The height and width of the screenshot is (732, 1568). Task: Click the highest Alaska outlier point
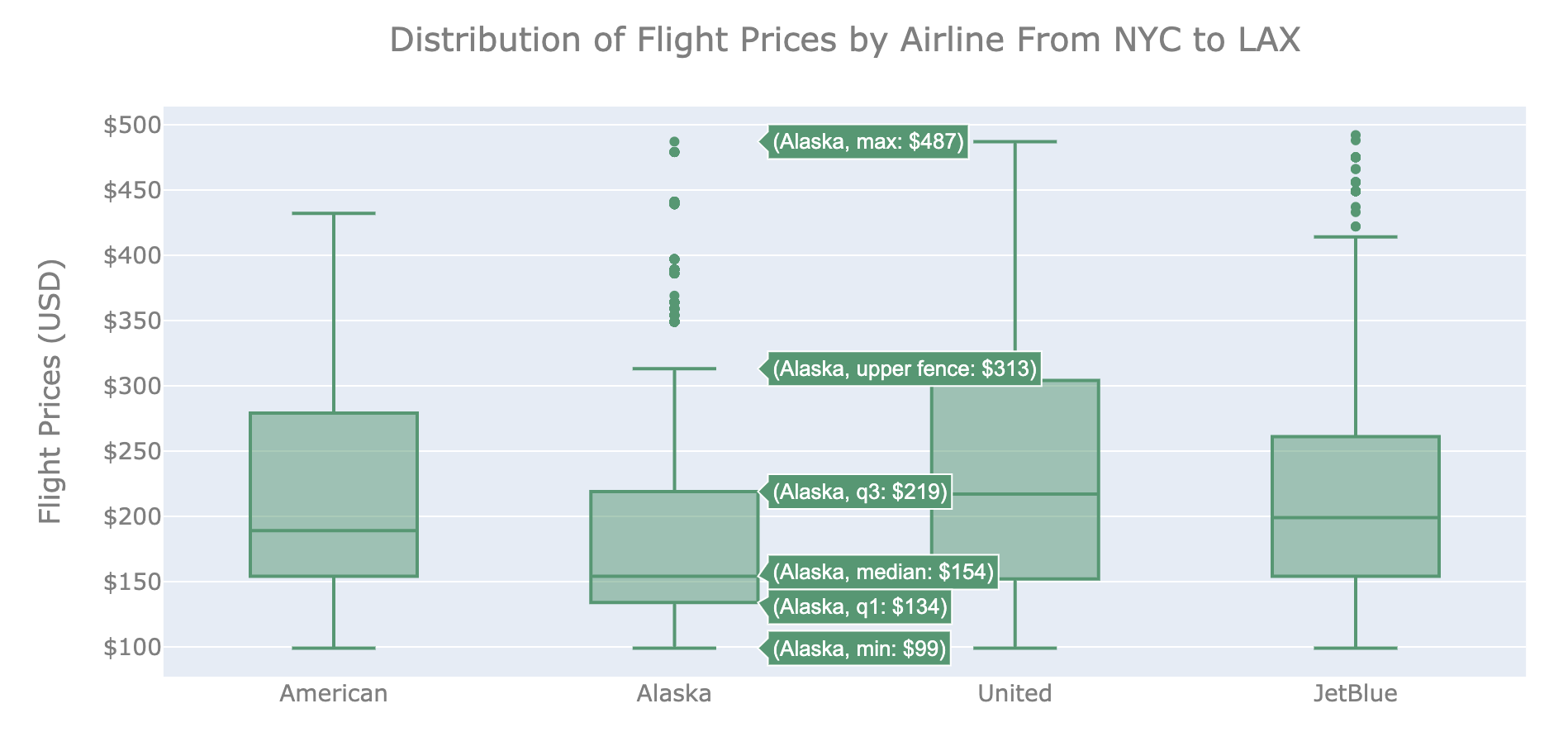click(674, 142)
